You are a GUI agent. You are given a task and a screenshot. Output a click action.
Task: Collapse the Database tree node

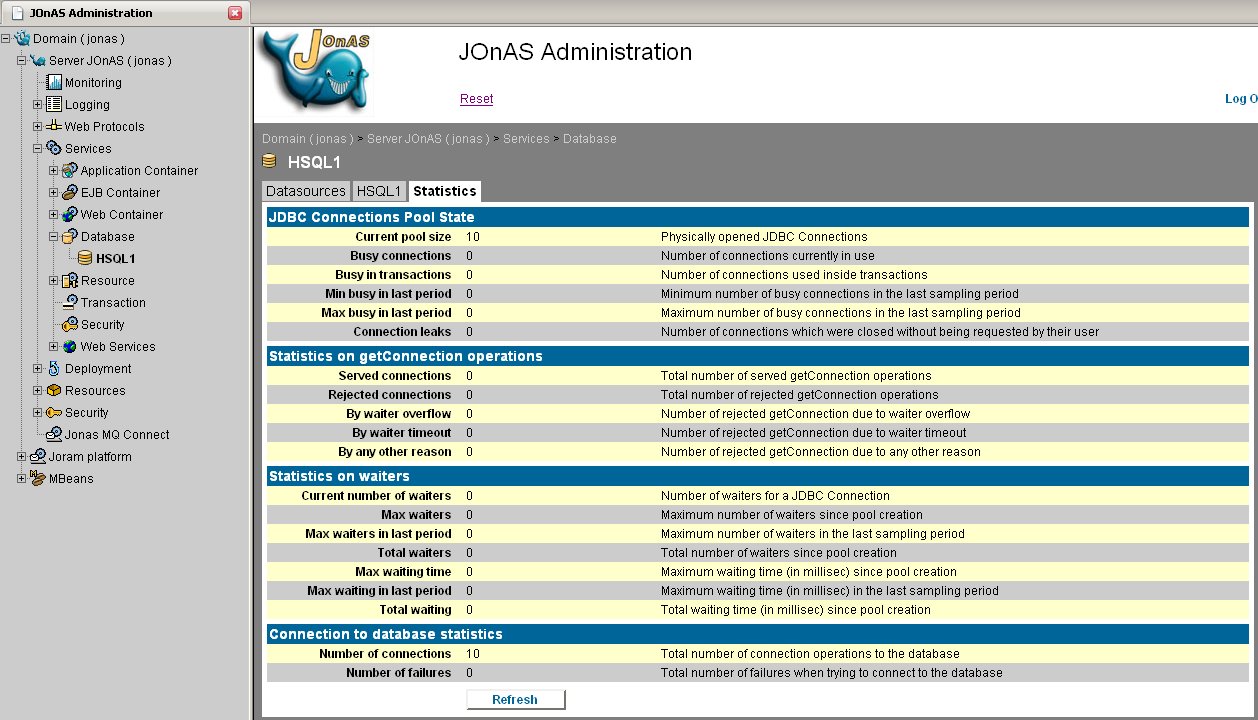54,237
